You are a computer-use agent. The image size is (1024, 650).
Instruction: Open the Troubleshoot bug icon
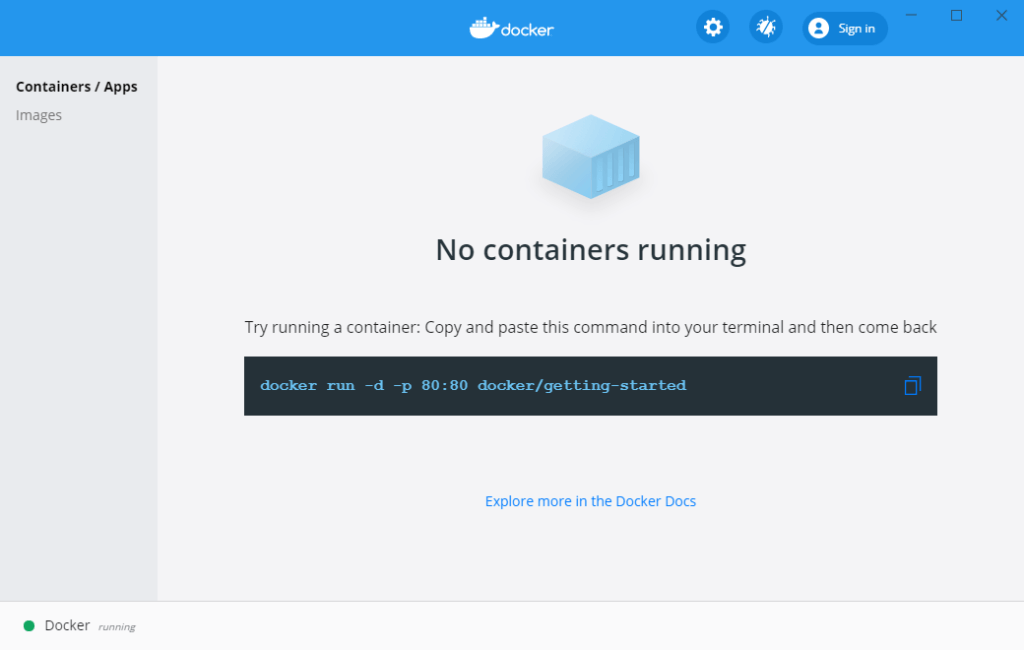(x=765, y=27)
